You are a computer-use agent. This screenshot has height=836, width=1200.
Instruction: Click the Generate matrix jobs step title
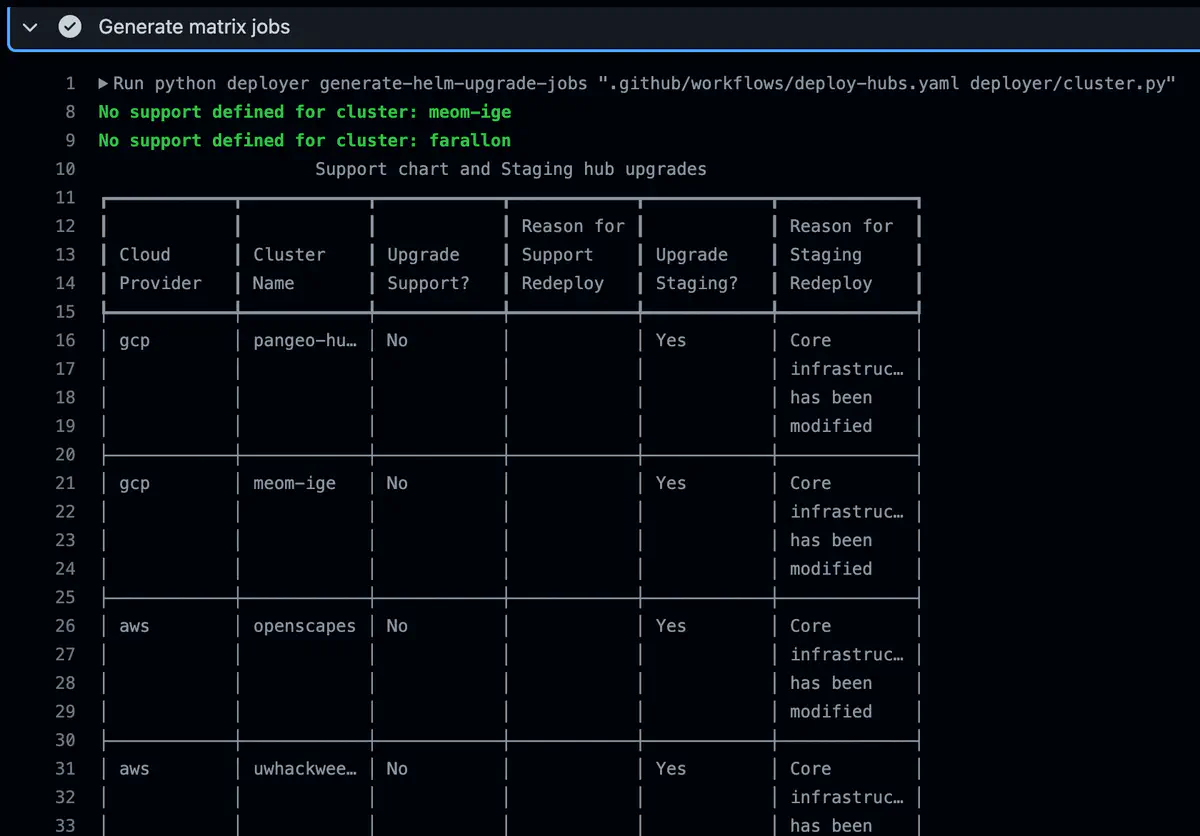tap(194, 27)
